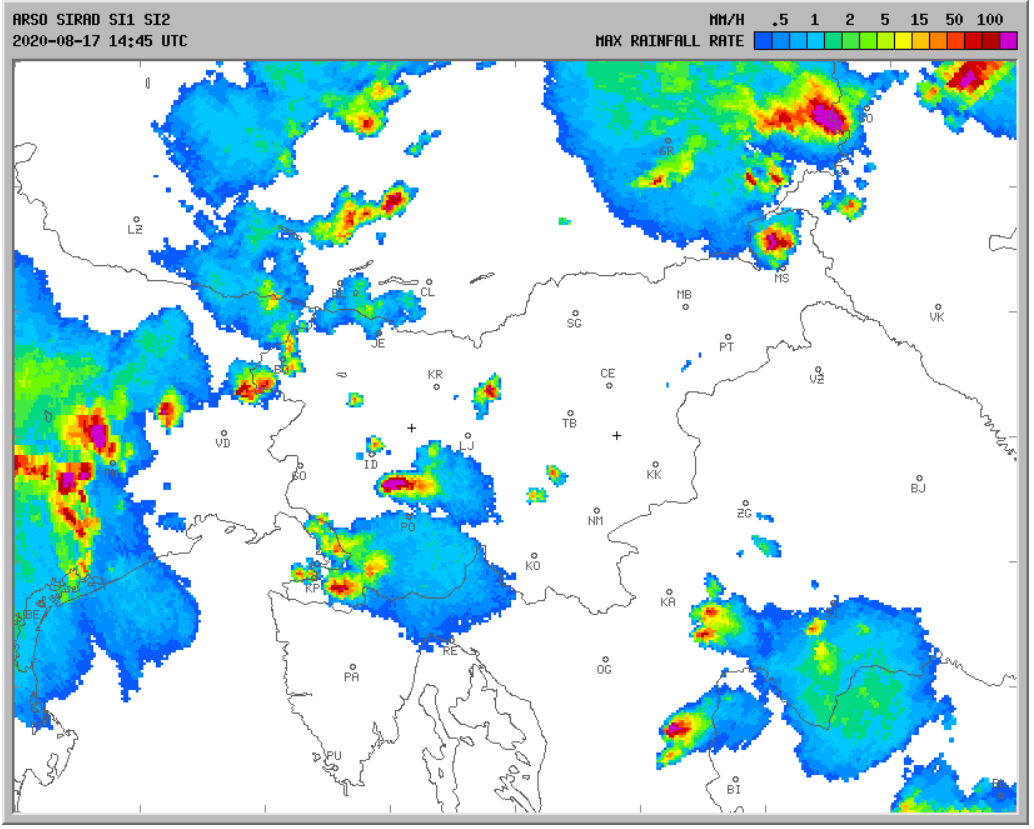Click the PA city marker in Istria
Image resolution: width=1034 pixels, height=829 pixels.
(352, 666)
